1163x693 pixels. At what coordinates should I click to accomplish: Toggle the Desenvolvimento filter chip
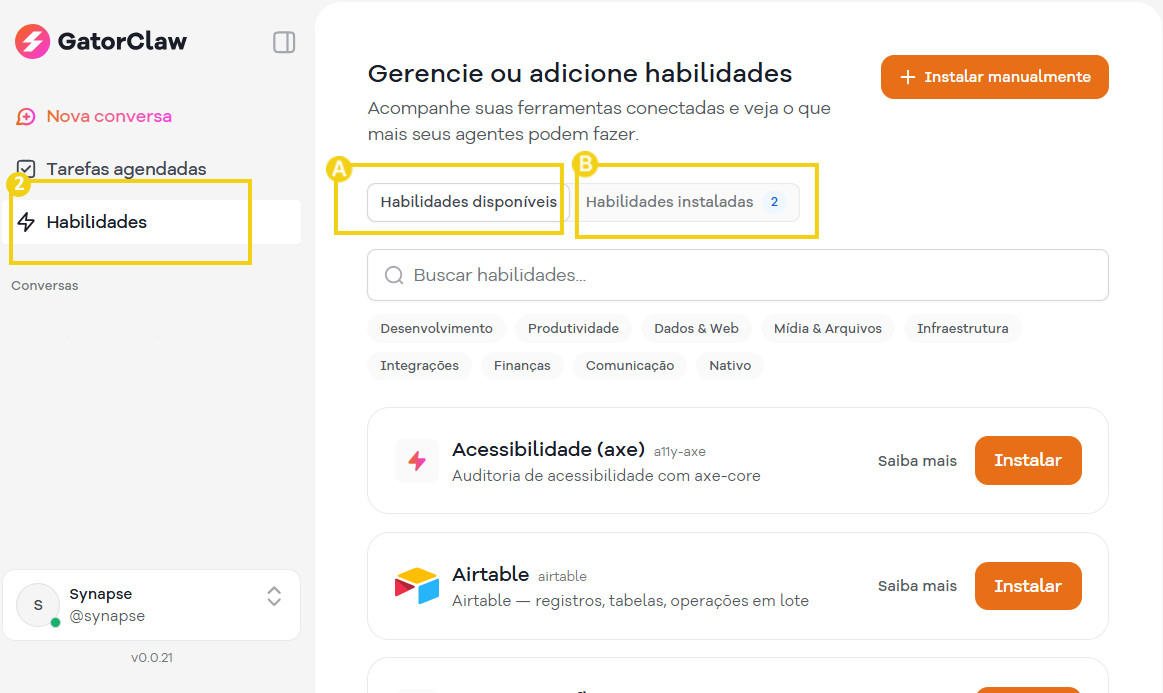click(x=436, y=327)
